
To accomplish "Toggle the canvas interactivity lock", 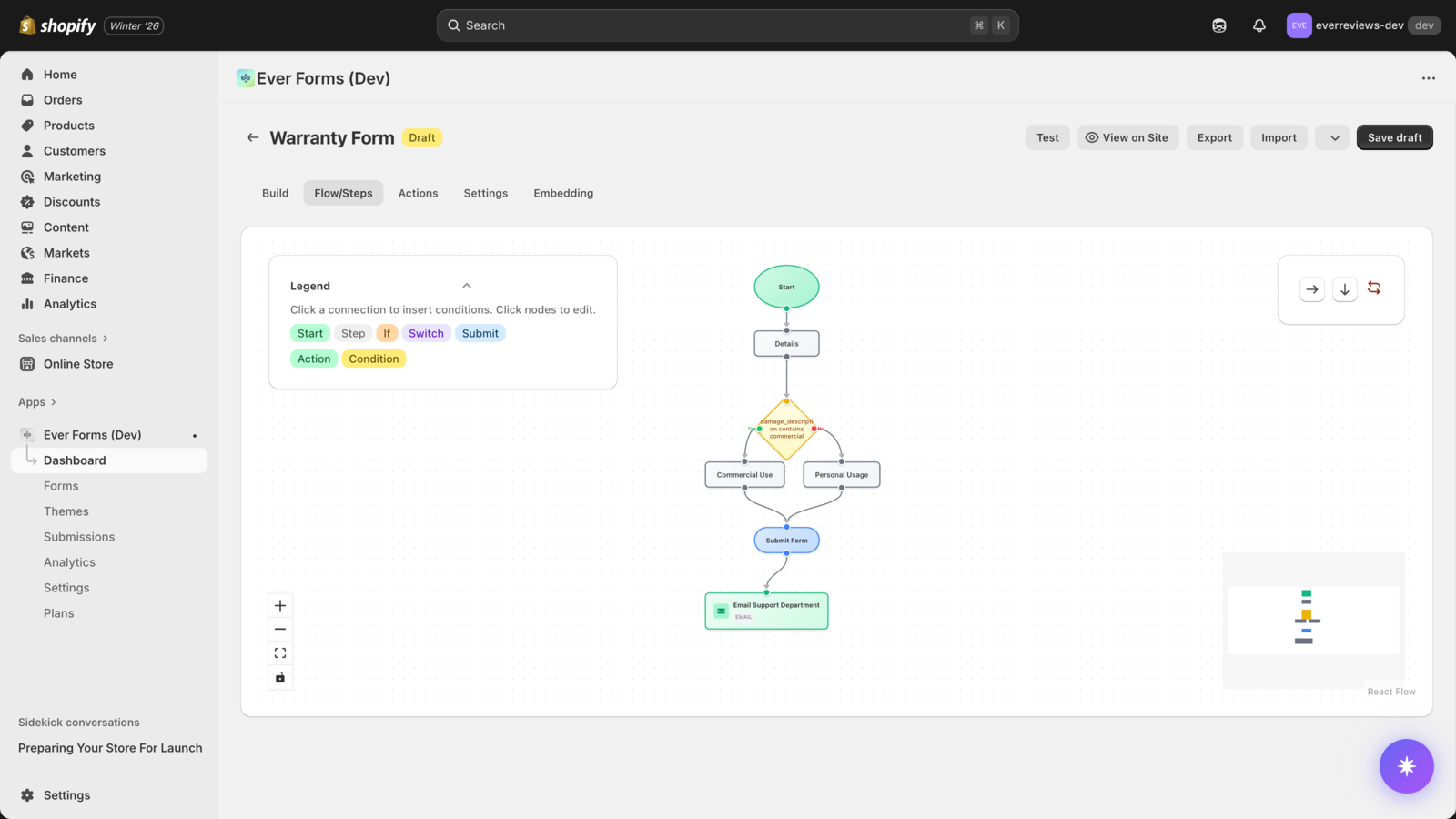I will (x=280, y=677).
